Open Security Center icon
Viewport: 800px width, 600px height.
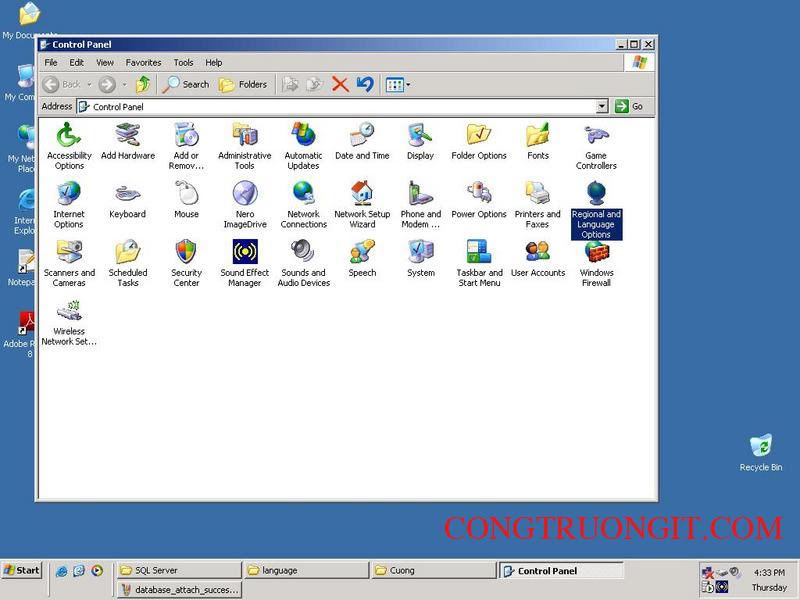click(186, 263)
